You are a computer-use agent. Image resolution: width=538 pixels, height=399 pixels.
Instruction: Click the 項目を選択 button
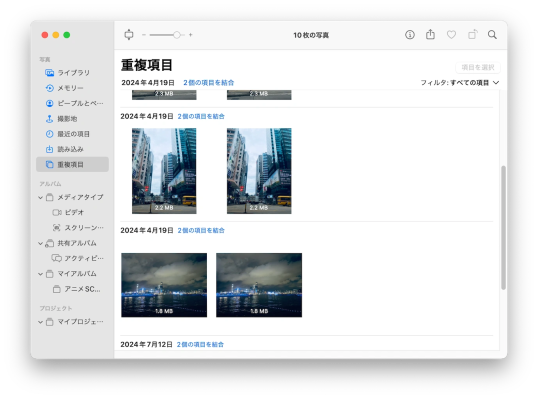click(x=478, y=67)
